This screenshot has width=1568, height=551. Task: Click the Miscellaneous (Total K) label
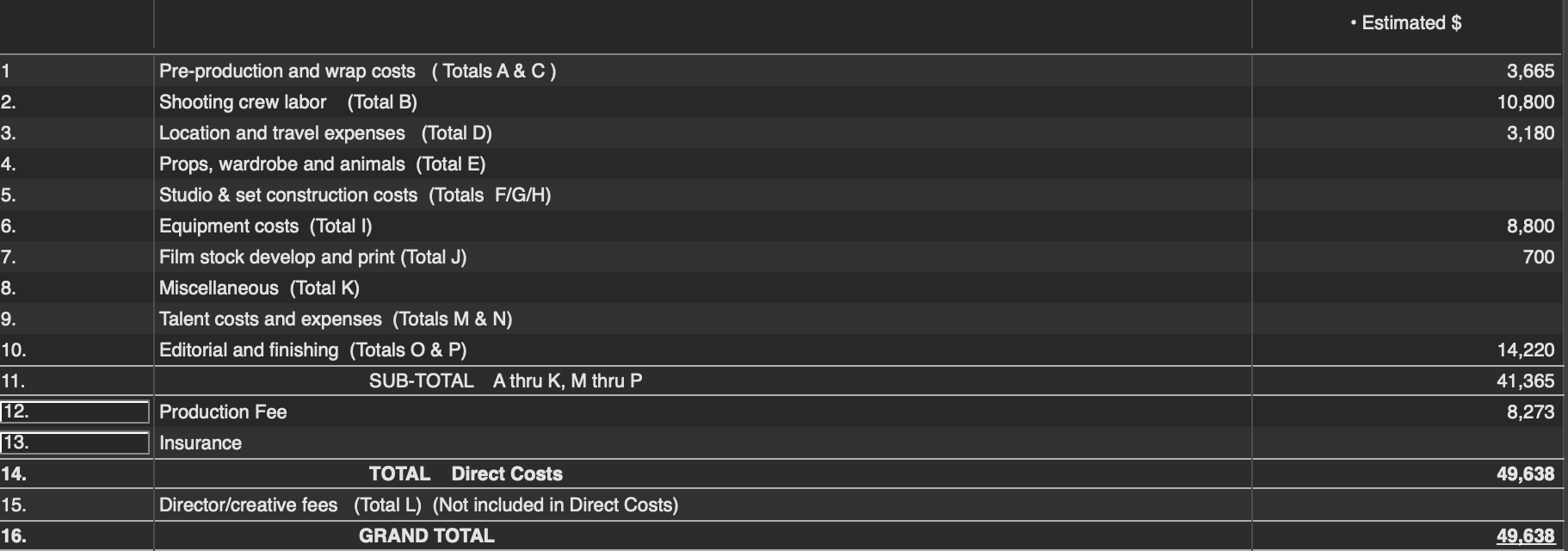(x=259, y=288)
